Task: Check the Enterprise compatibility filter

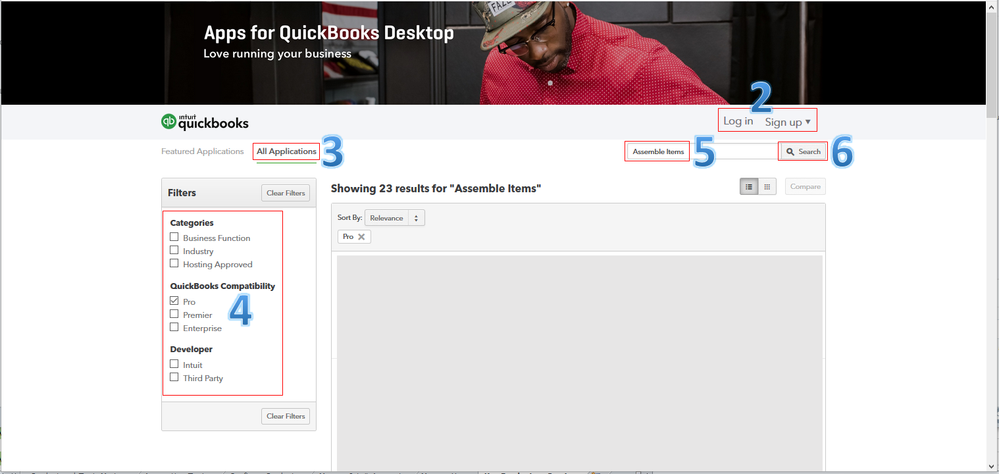Action: coord(174,327)
